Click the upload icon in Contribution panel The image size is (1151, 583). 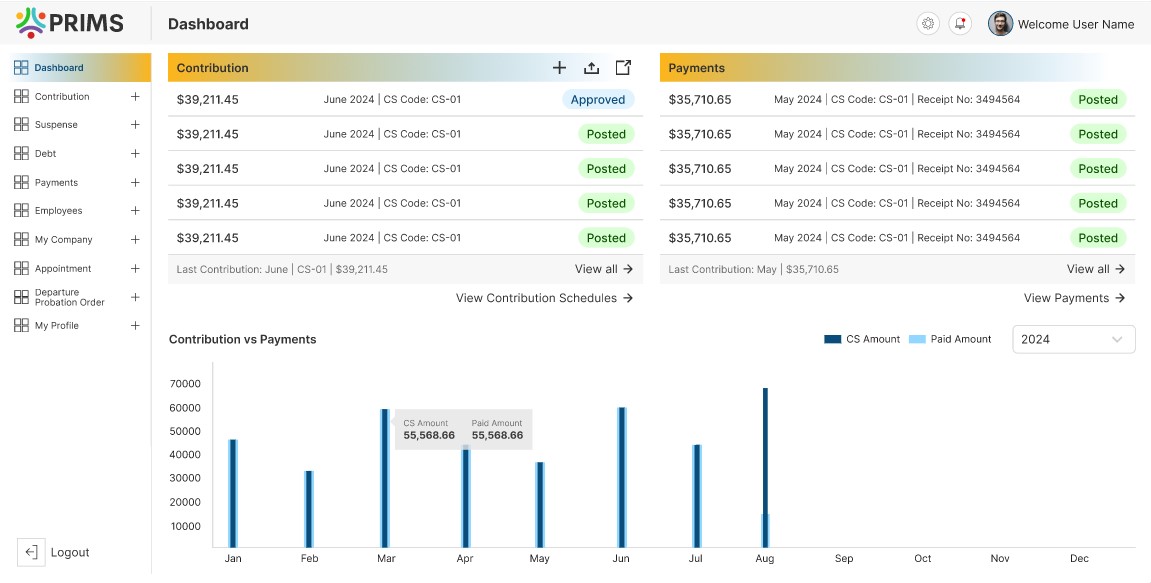[x=591, y=68]
